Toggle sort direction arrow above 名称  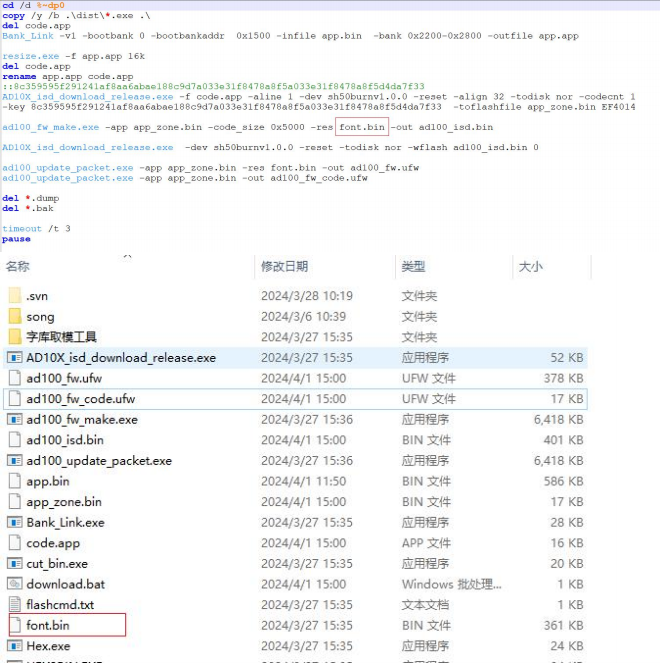tap(128, 256)
